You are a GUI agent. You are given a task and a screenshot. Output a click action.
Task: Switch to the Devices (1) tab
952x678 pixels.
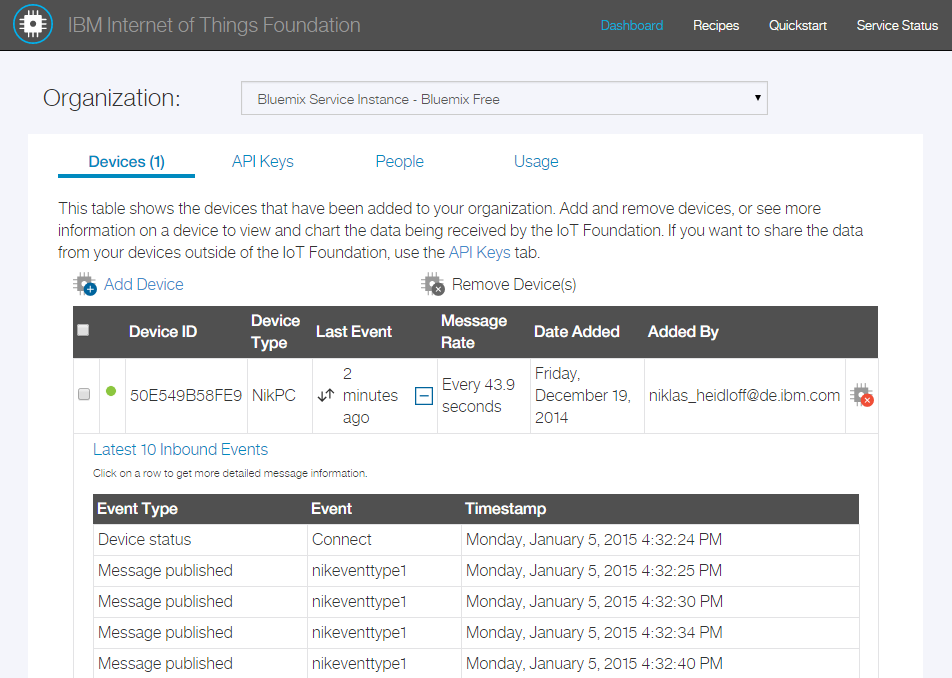(126, 161)
